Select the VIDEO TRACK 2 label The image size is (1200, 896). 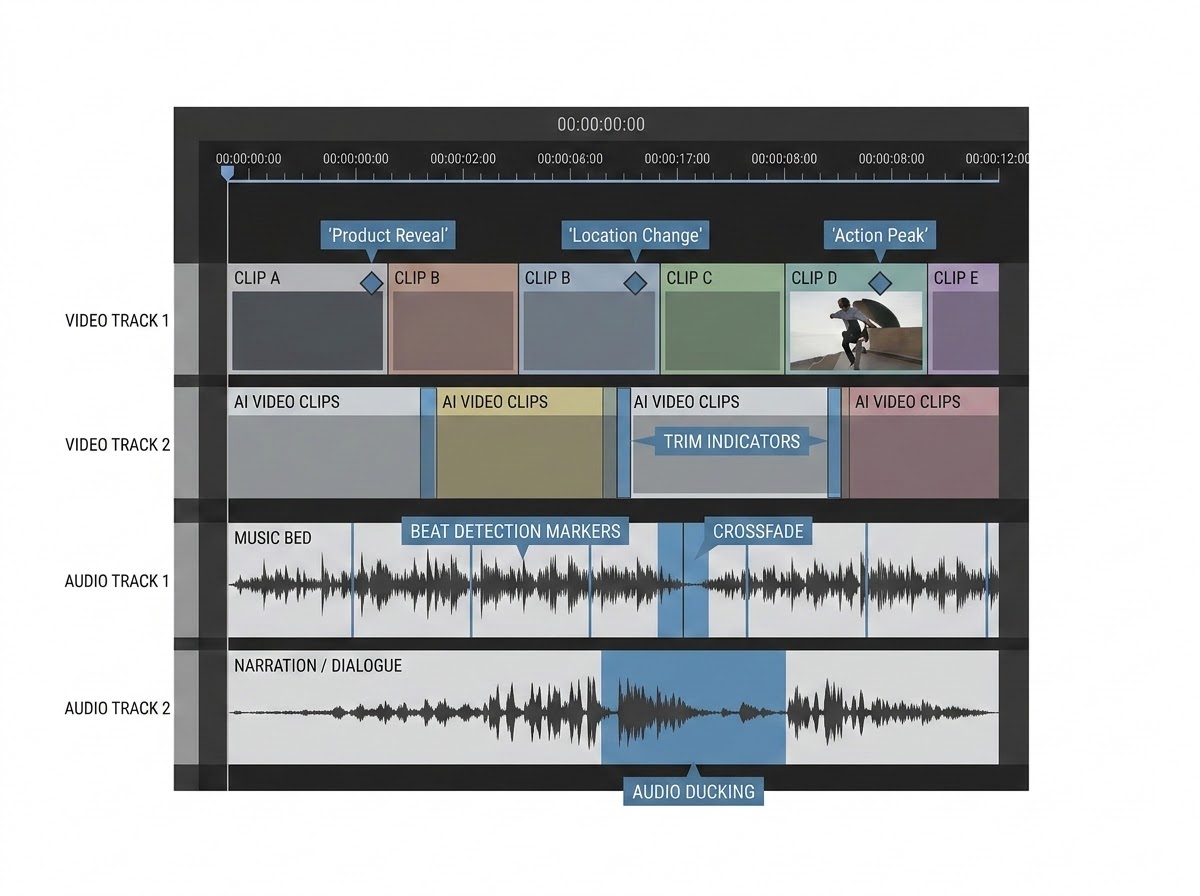coord(117,444)
